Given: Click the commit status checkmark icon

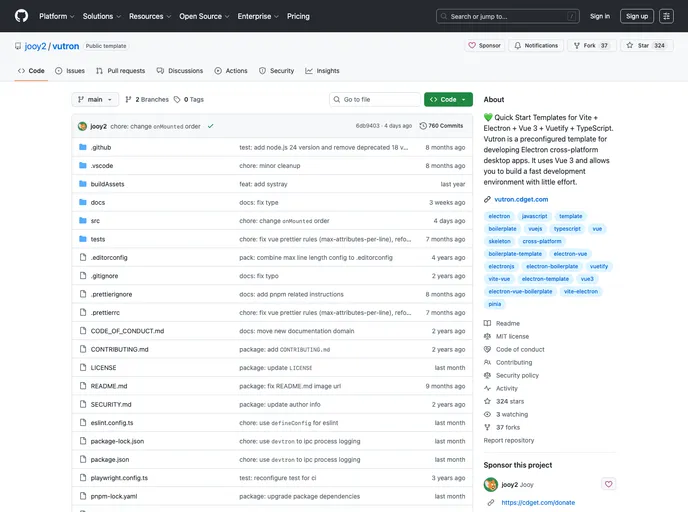Looking at the screenshot, I should pos(211,126).
